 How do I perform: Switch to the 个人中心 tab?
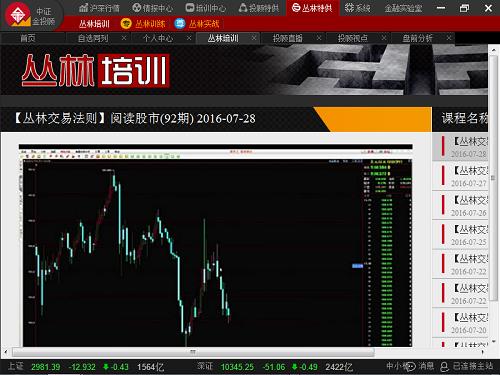[158, 38]
